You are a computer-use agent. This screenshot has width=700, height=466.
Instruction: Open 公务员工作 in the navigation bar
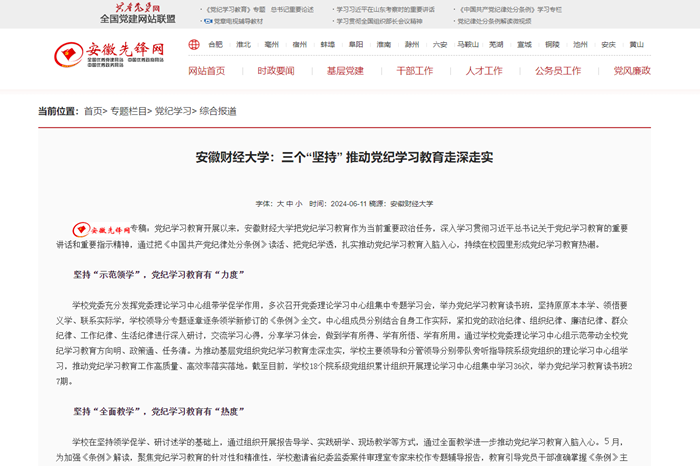click(x=558, y=71)
